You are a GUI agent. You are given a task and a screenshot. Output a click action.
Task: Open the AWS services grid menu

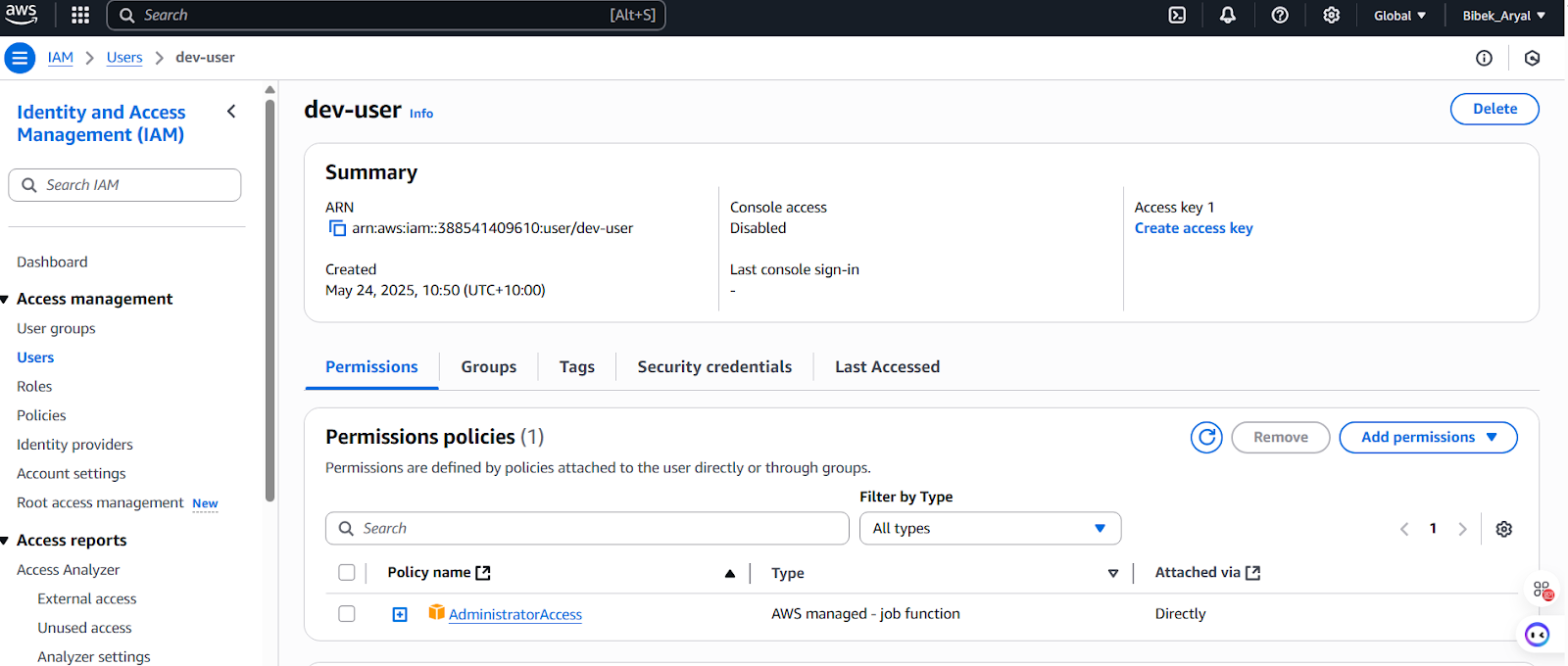click(x=80, y=16)
